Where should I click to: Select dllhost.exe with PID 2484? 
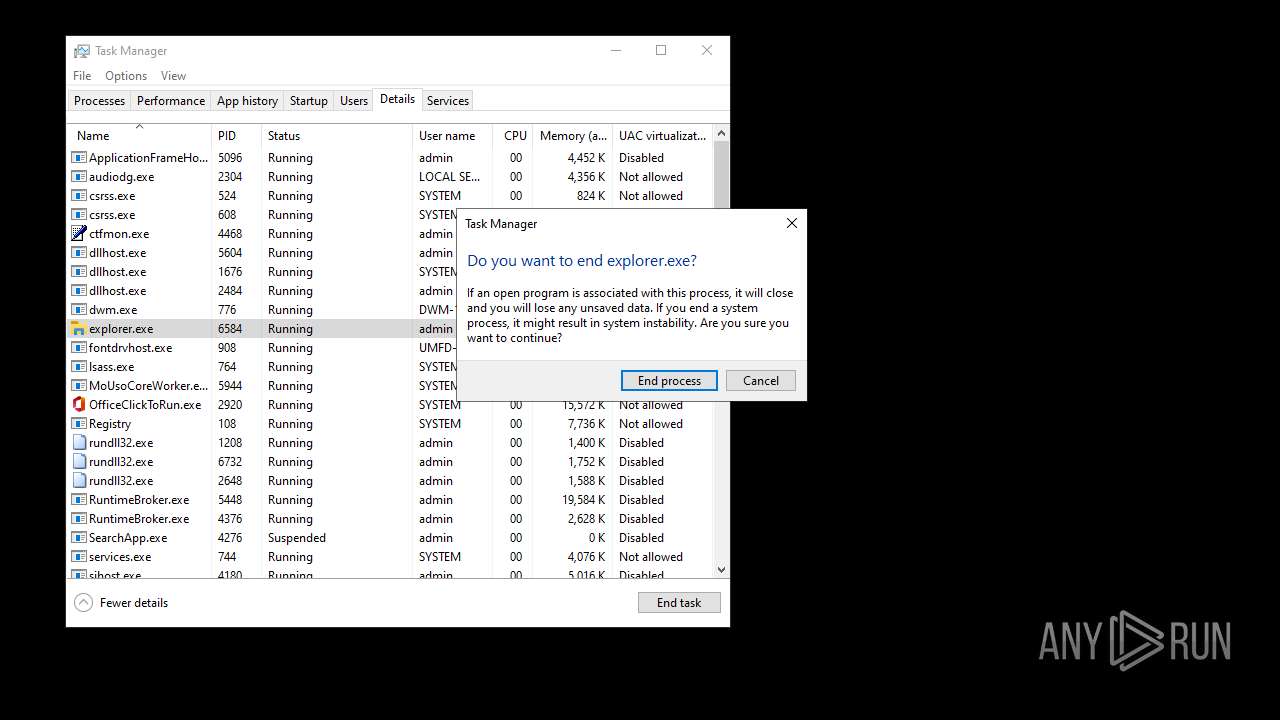pyautogui.click(x=117, y=290)
